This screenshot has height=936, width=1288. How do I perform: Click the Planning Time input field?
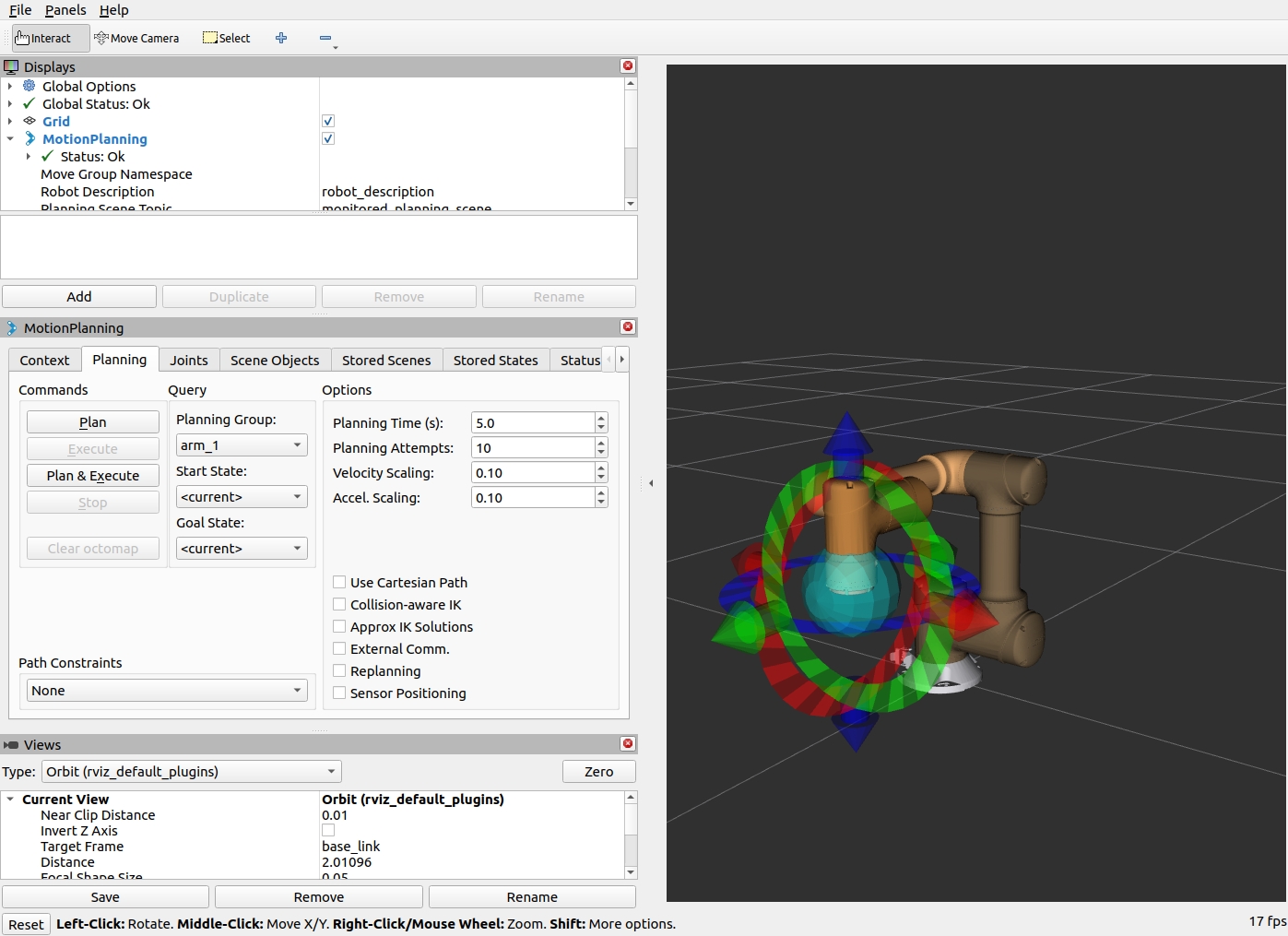coord(533,423)
